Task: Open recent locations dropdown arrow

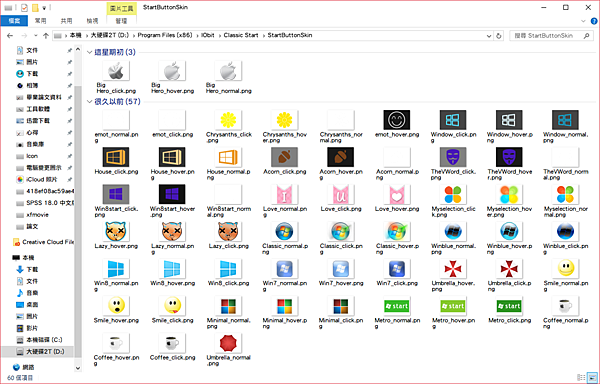Action: pyautogui.click(x=35, y=36)
